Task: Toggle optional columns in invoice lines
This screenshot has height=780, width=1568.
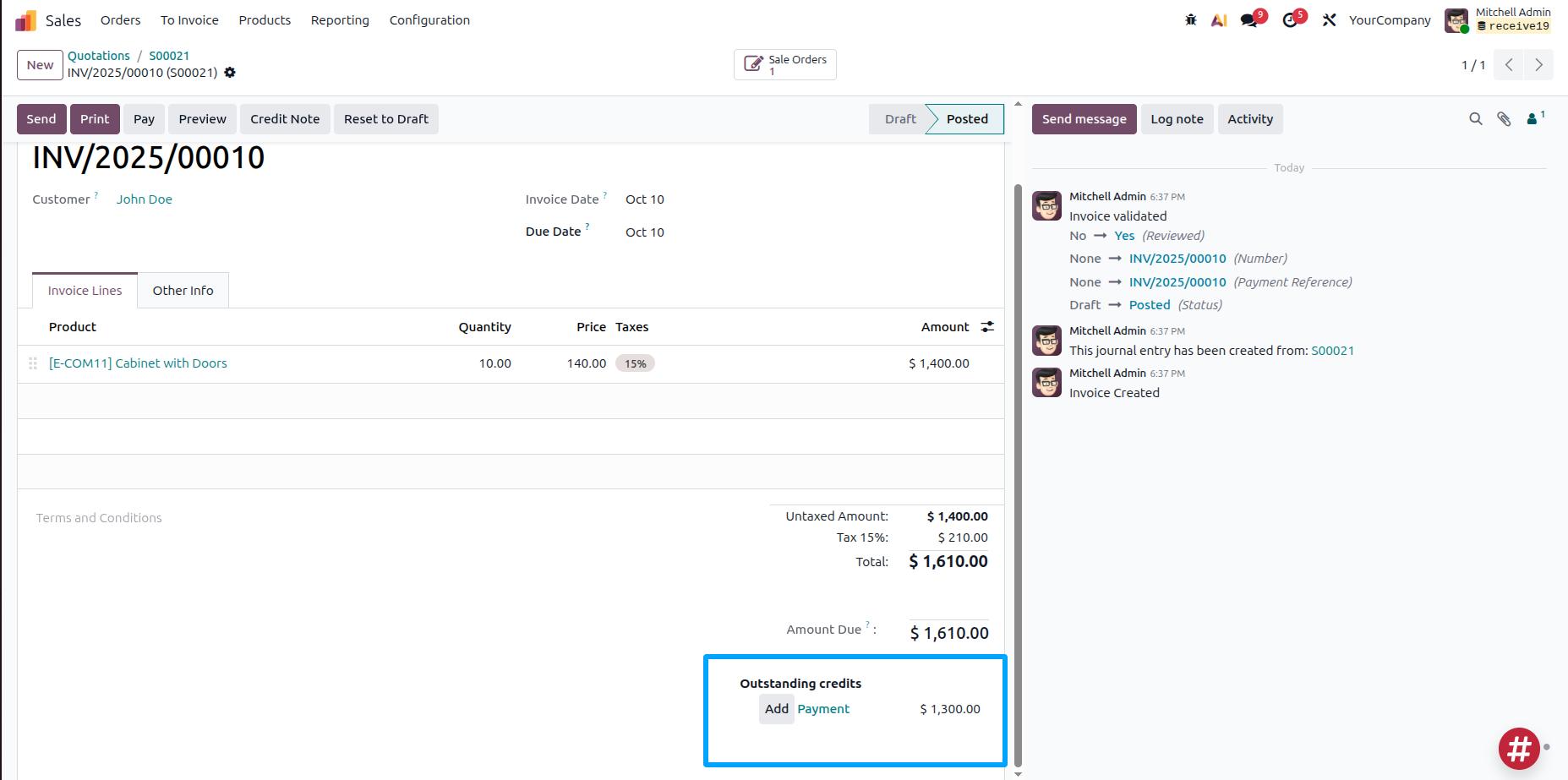Action: pos(987,327)
